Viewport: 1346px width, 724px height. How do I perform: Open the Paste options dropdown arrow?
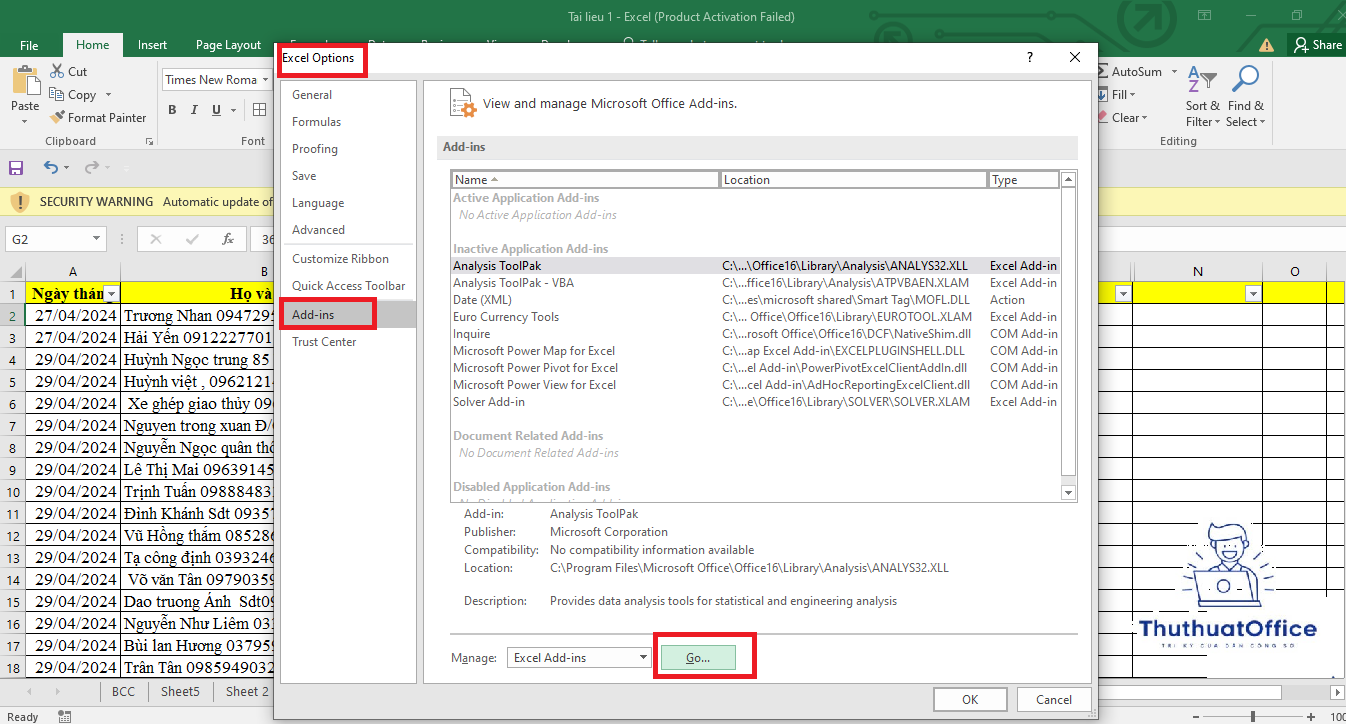(x=25, y=121)
